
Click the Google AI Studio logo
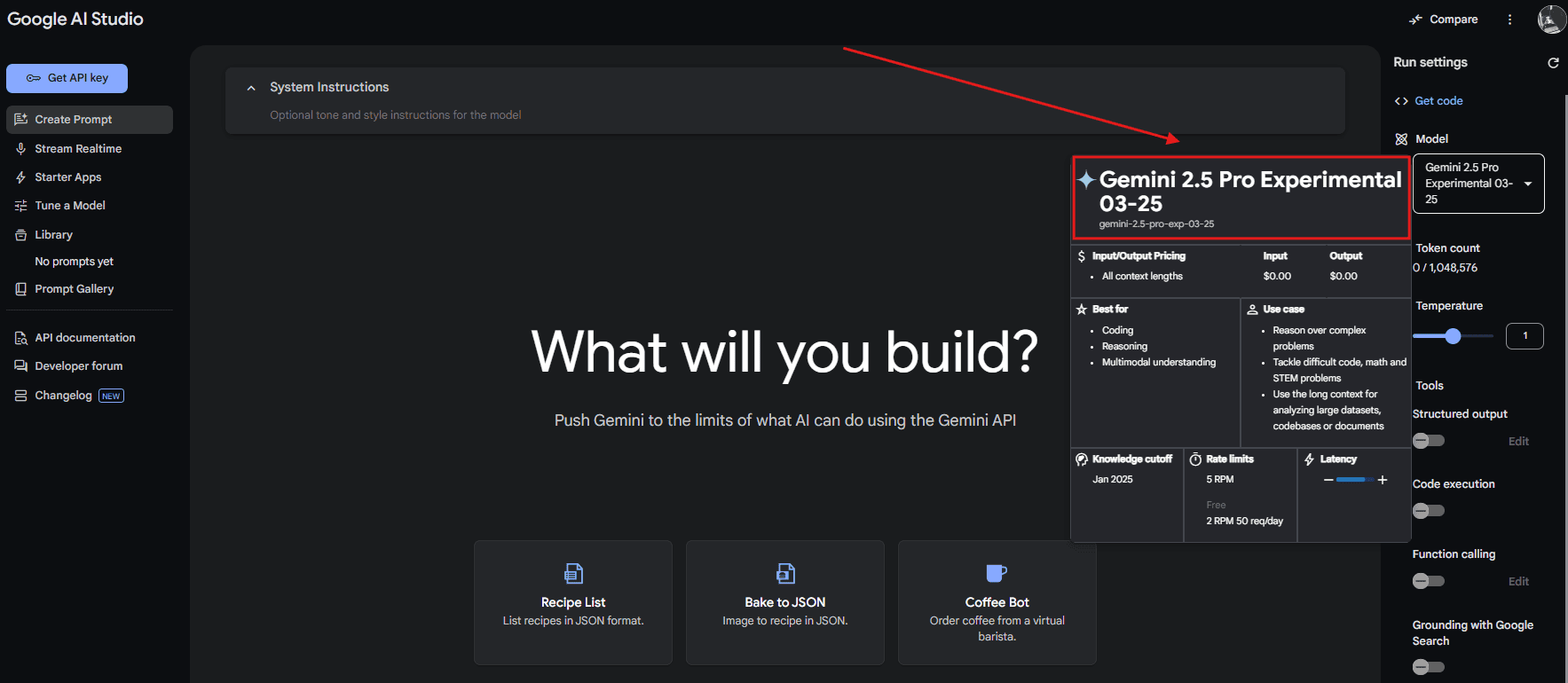click(75, 20)
